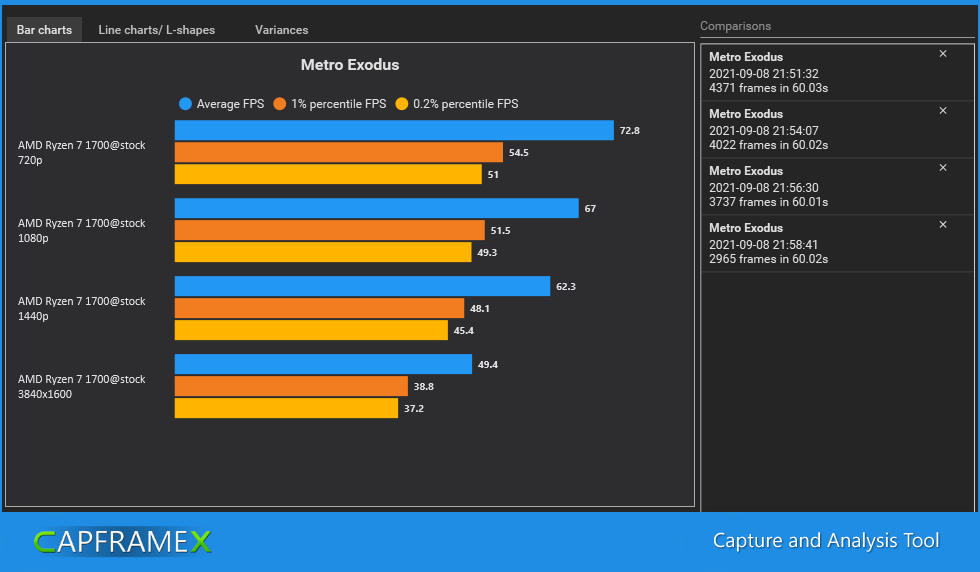Click the CAPFRAMEX logo
The image size is (980, 572).
coord(122,541)
